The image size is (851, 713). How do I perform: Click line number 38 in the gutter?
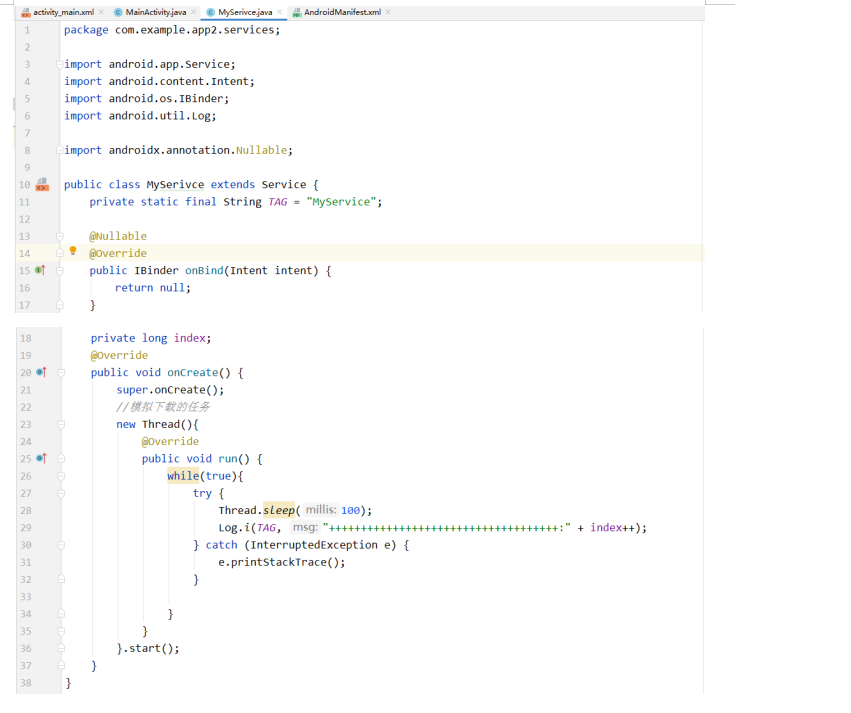(x=26, y=683)
